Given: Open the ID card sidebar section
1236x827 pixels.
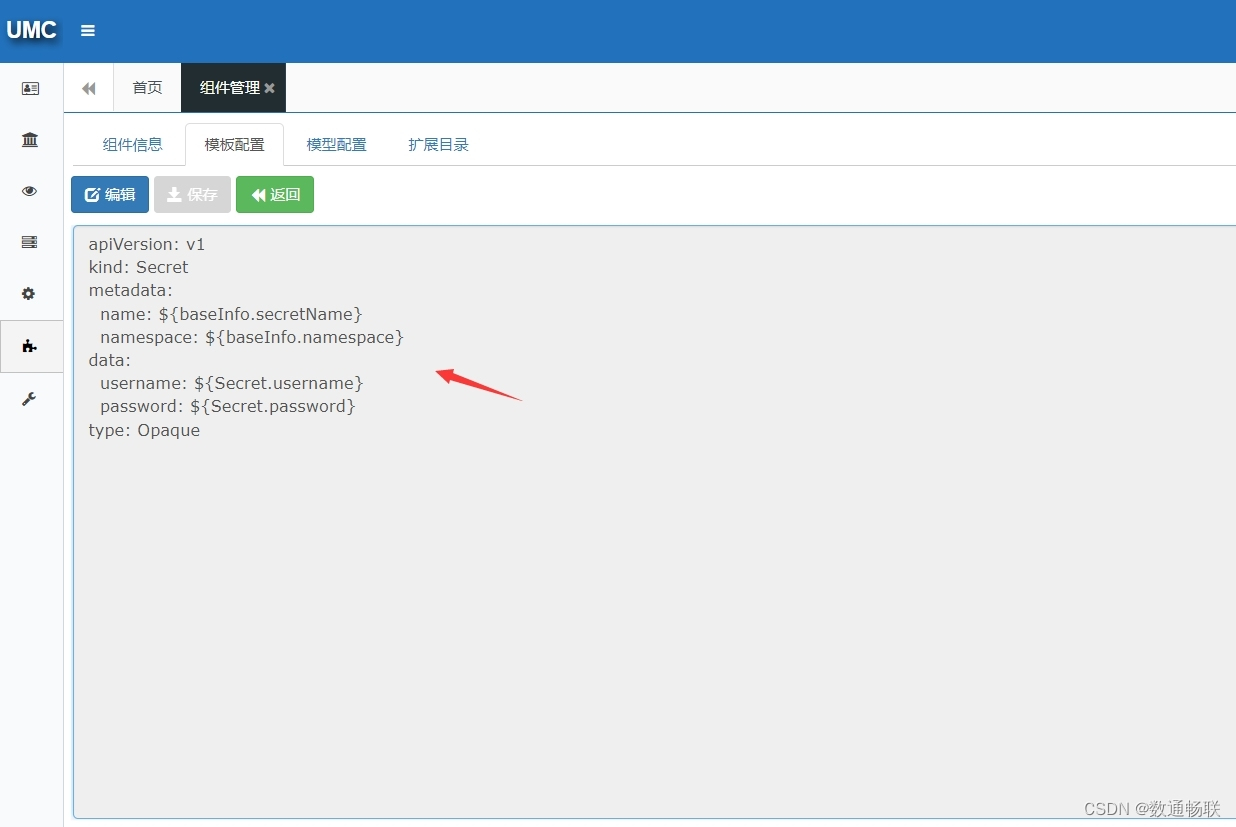Looking at the screenshot, I should click(30, 89).
